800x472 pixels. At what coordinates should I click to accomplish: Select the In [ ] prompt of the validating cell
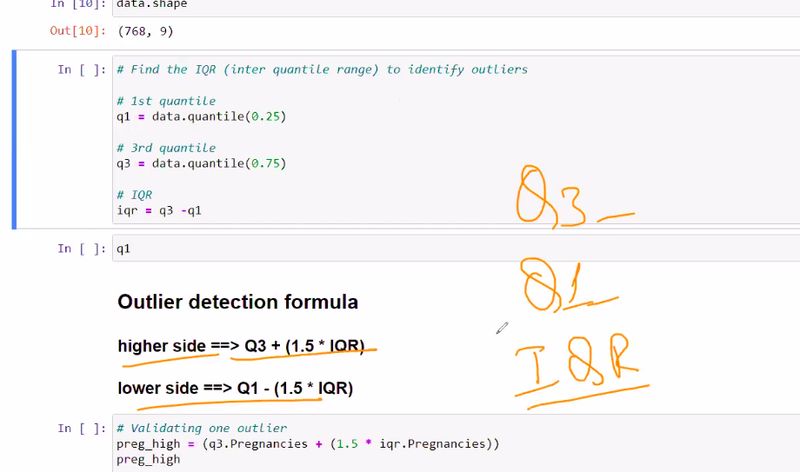(78, 428)
